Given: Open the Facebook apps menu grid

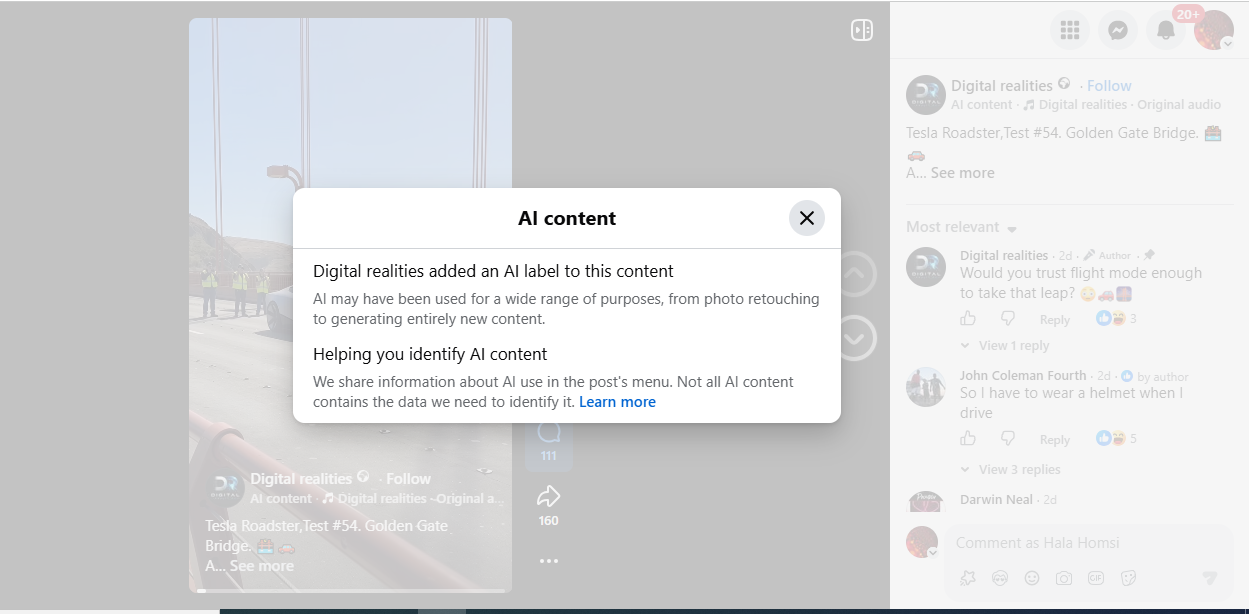Looking at the screenshot, I should [x=1070, y=30].
